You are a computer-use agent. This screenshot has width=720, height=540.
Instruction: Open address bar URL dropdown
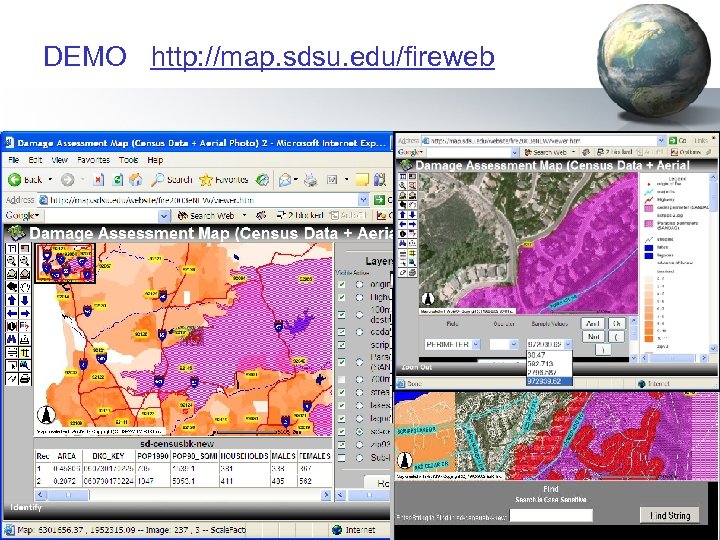pyautogui.click(x=363, y=200)
